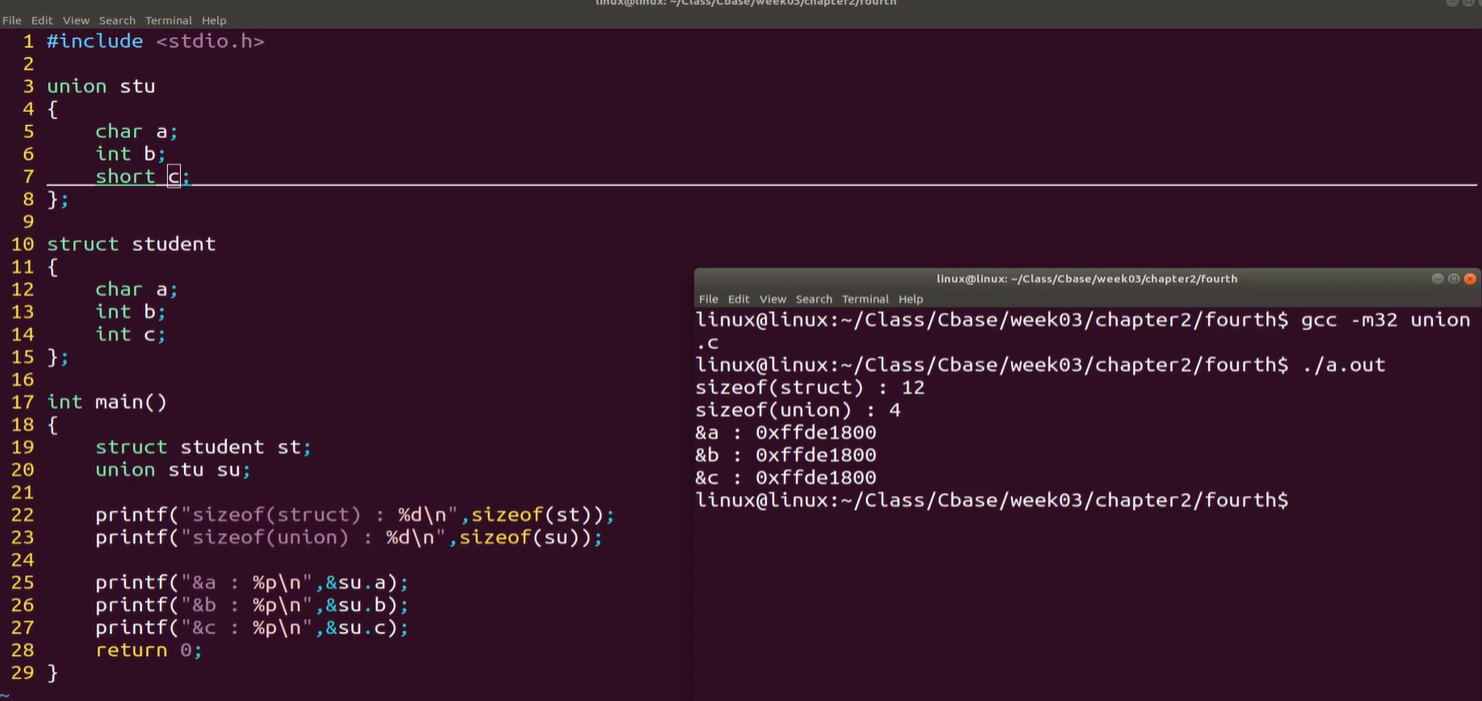Minimize the front gcc output terminal window
Screen dimensions: 1482x701
pyautogui.click(x=1438, y=279)
